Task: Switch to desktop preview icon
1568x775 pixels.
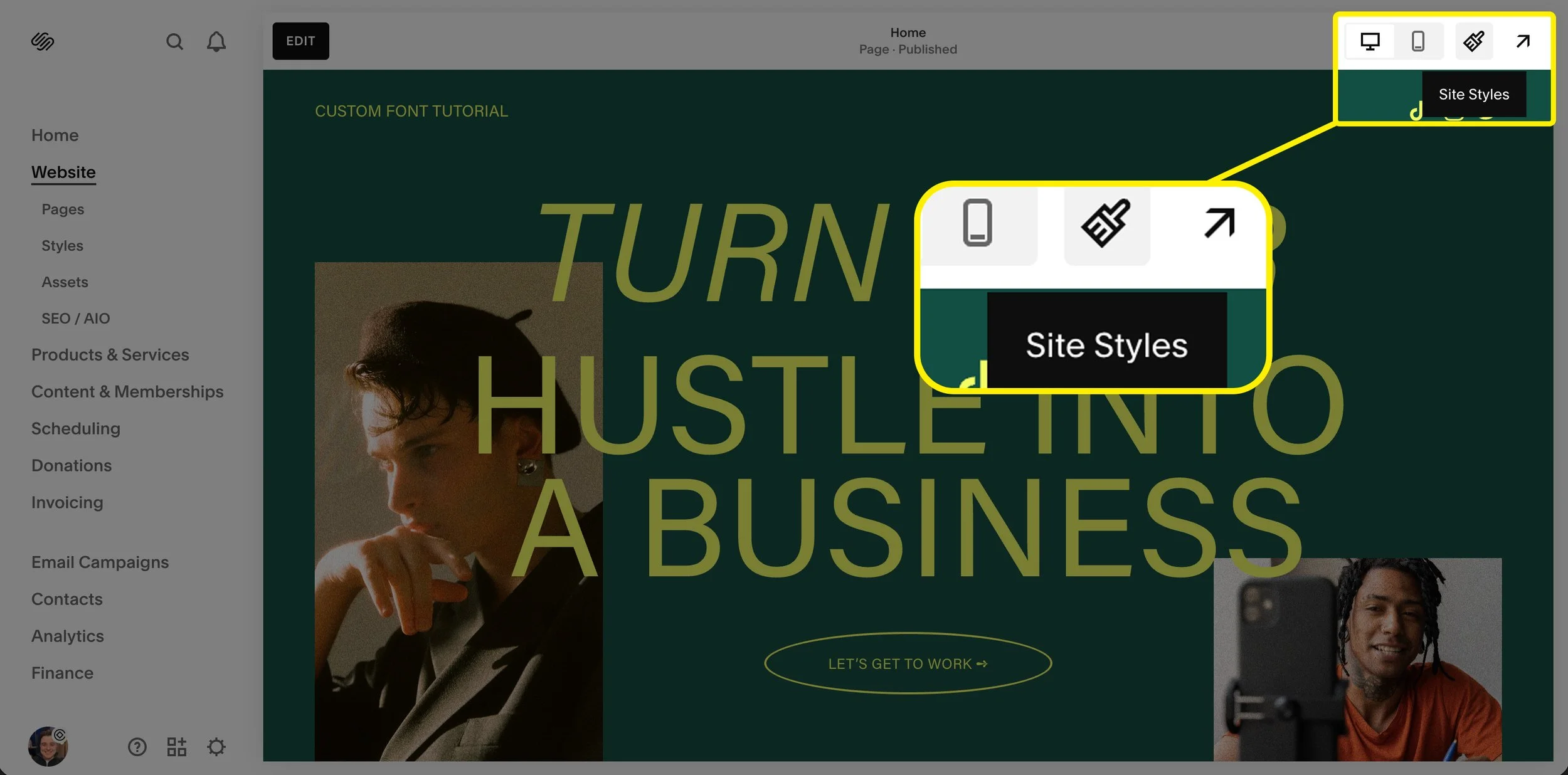Action: coord(1370,41)
